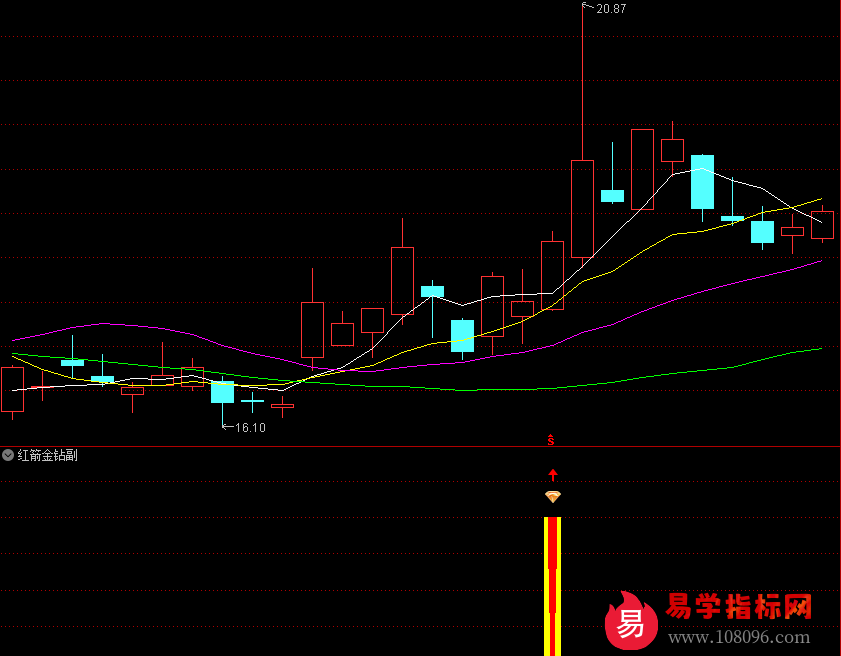
Task: Select the candlestick with the 20.87 high
Action: click(582, 208)
